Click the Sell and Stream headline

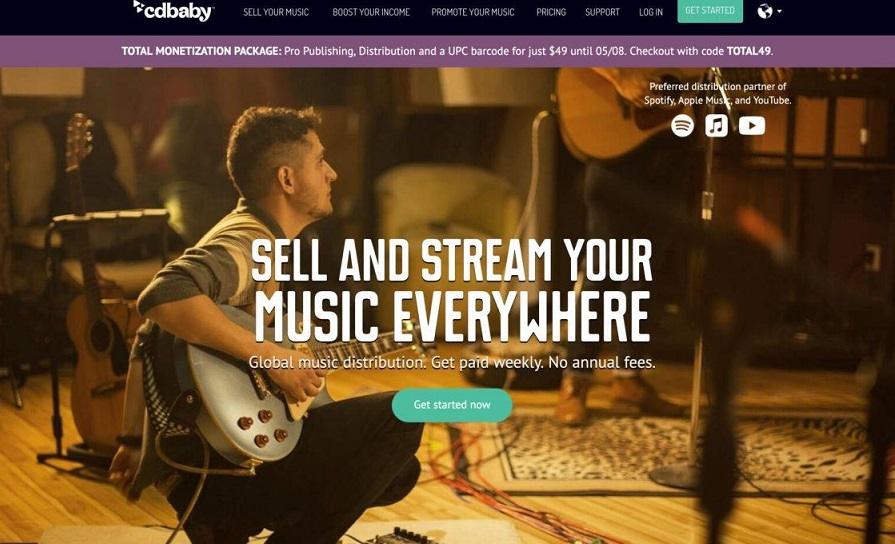click(451, 289)
